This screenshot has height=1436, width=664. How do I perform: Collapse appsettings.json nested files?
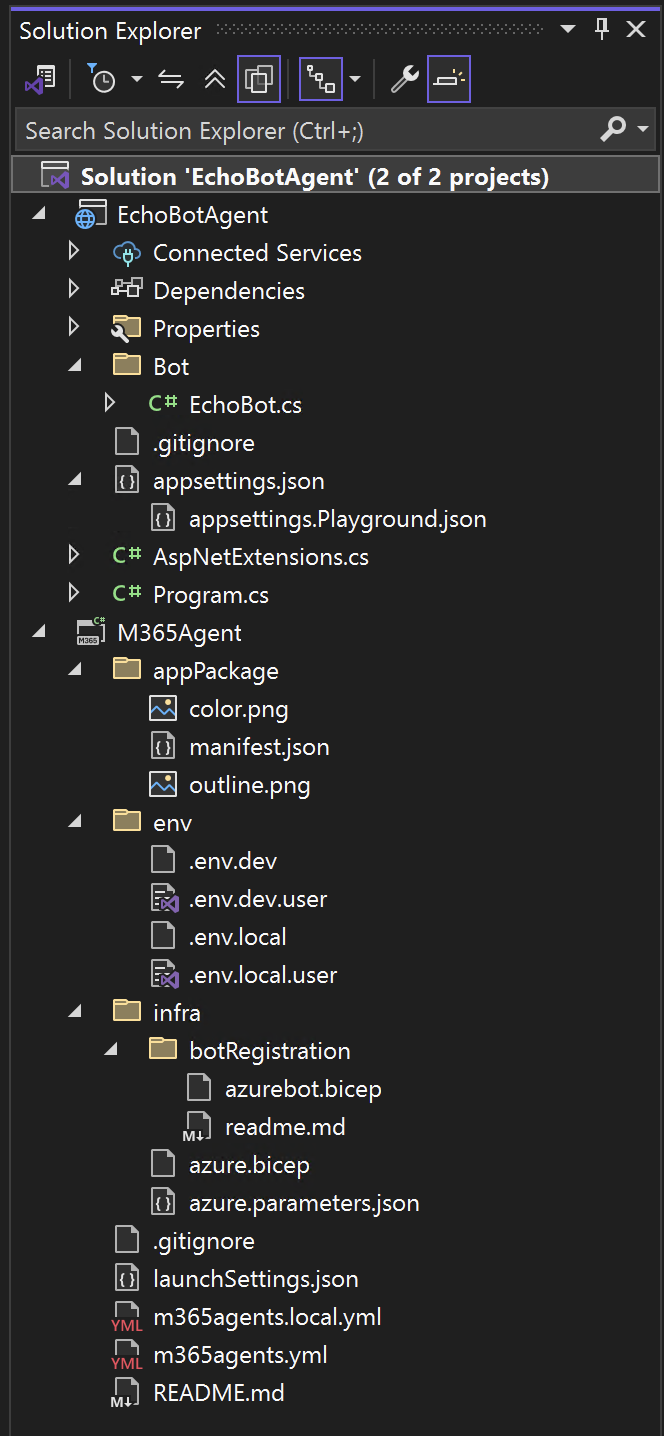(x=75, y=480)
